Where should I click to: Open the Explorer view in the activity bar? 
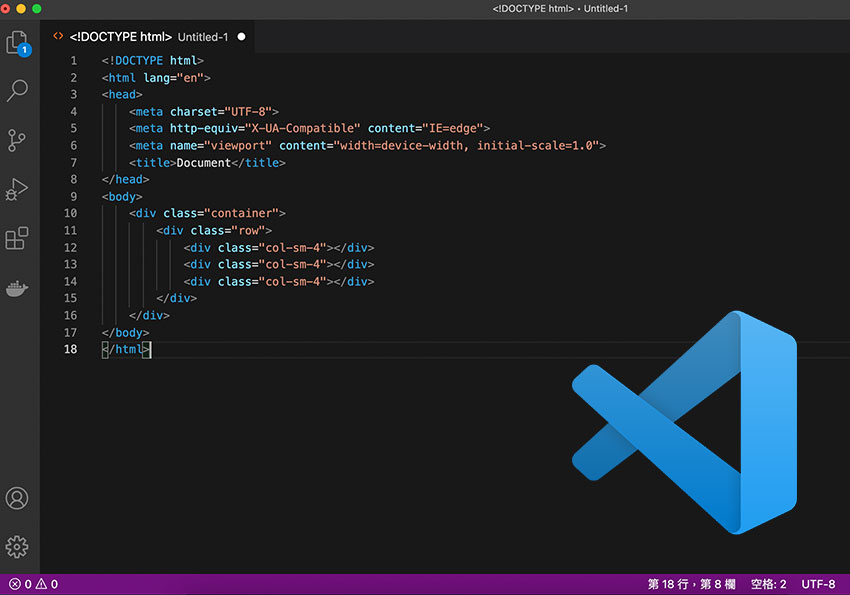click(17, 42)
